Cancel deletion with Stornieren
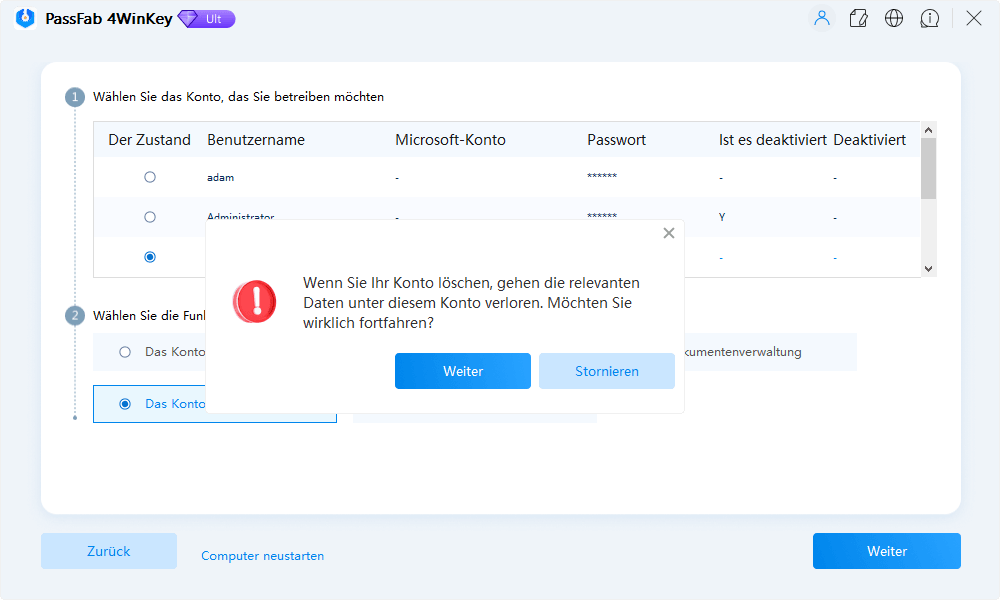The width and height of the screenshot is (1000, 600). coord(607,371)
